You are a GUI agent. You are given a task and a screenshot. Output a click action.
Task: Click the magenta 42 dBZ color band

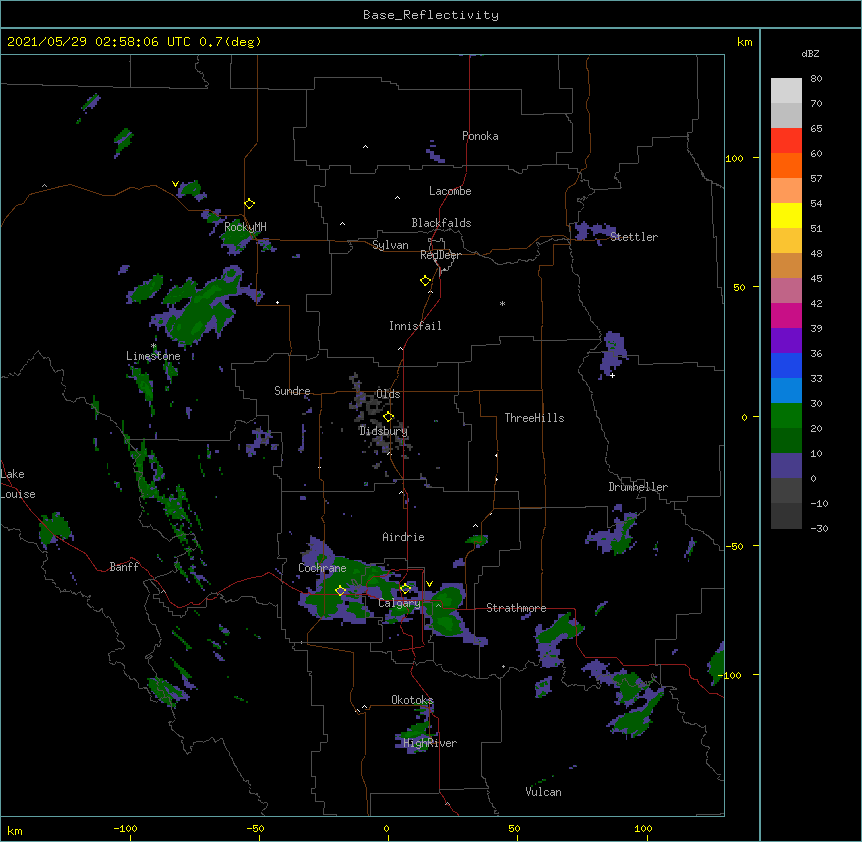[x=786, y=315]
